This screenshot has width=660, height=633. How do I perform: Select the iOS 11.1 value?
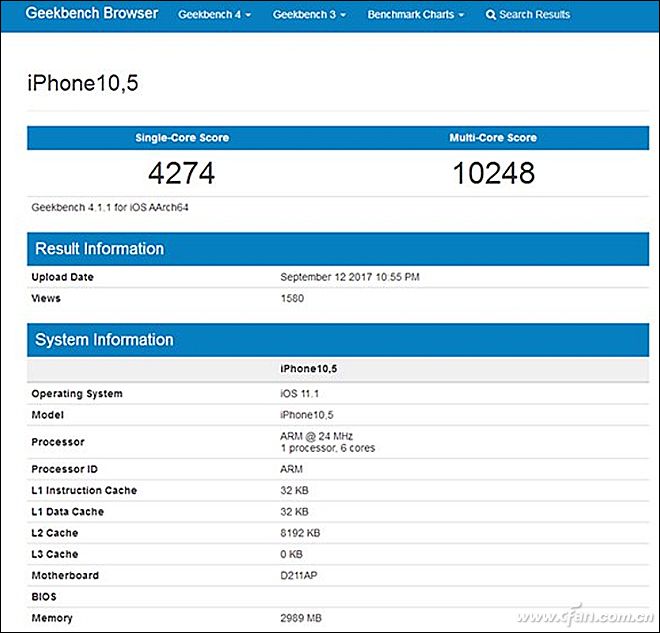coord(299,394)
